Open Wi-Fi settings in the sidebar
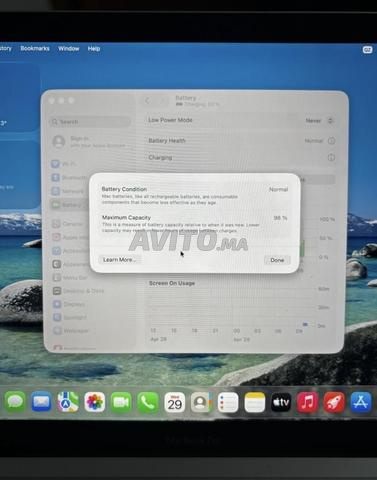 [x=64, y=164]
